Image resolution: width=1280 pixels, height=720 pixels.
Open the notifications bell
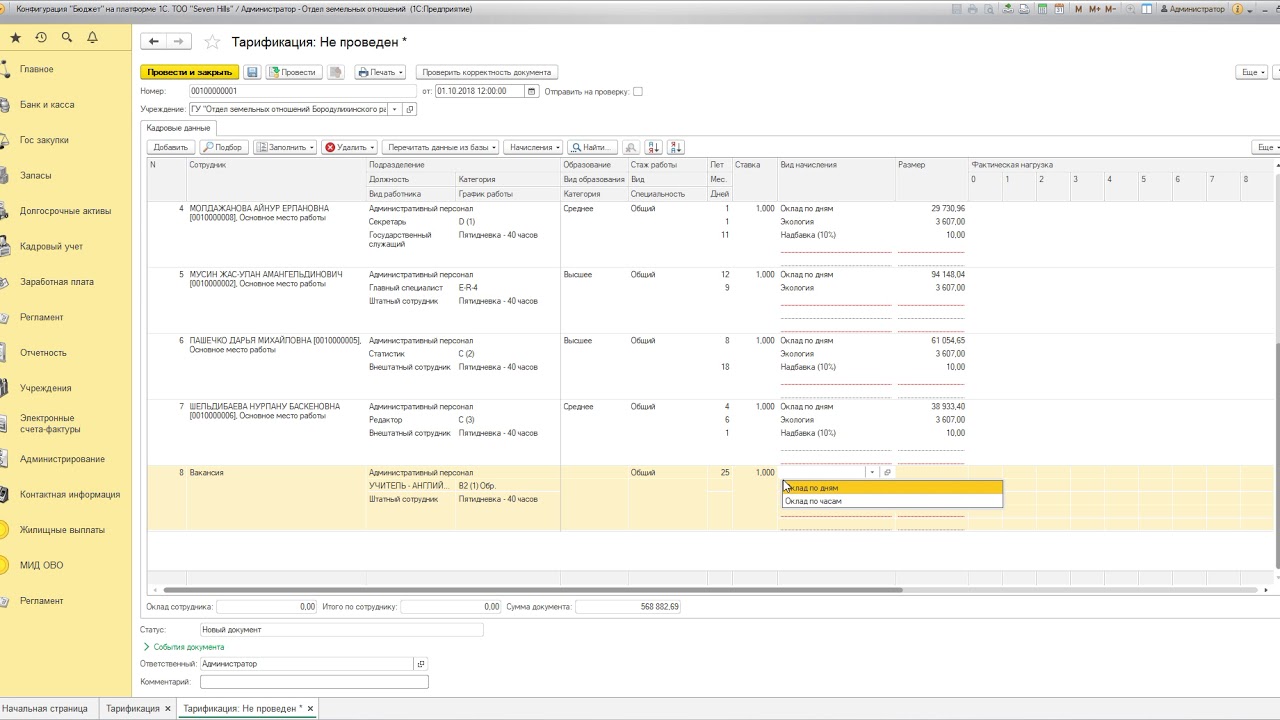(92, 37)
